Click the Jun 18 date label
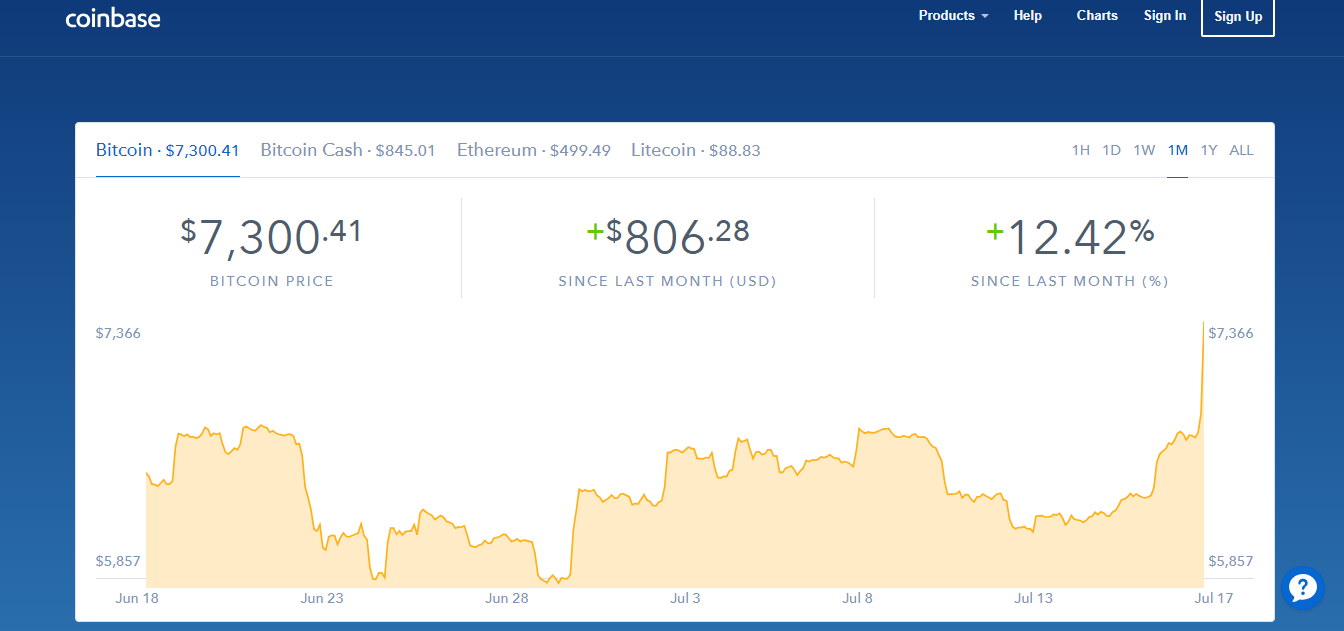Image resolution: width=1344 pixels, height=631 pixels. click(x=138, y=598)
